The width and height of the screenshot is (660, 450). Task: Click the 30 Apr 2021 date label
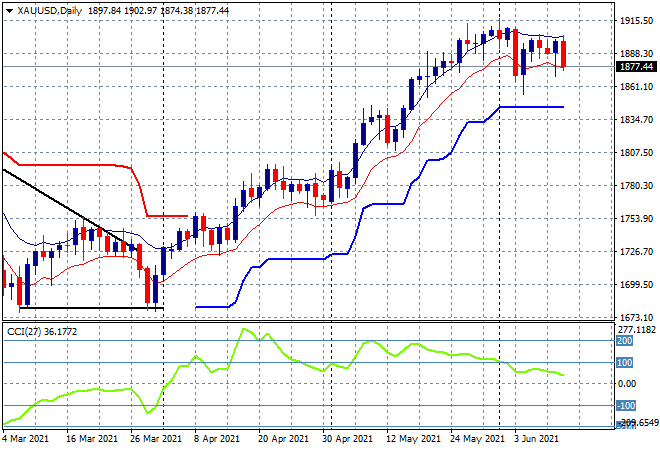[347, 439]
